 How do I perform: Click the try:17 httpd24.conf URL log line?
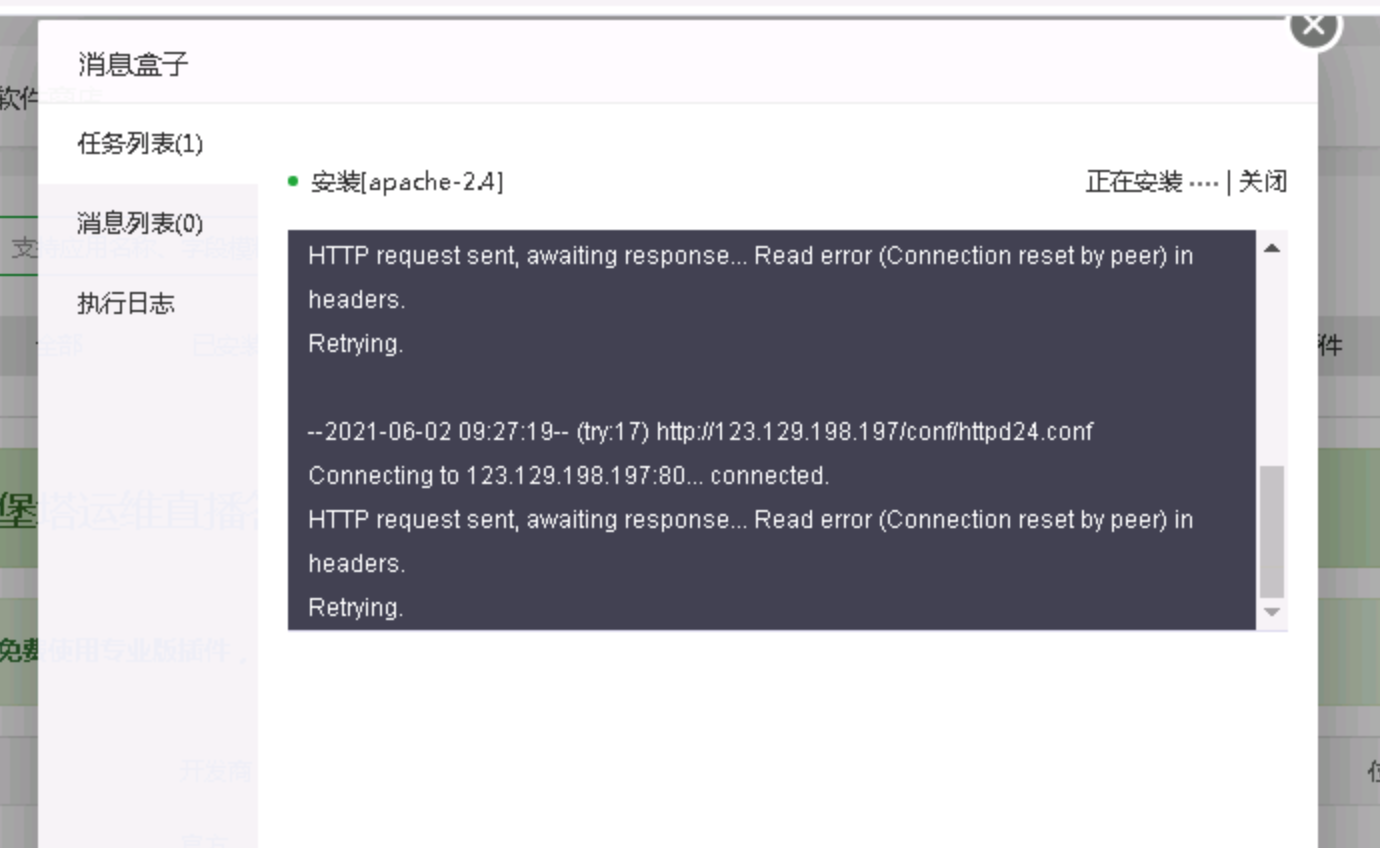pos(700,432)
